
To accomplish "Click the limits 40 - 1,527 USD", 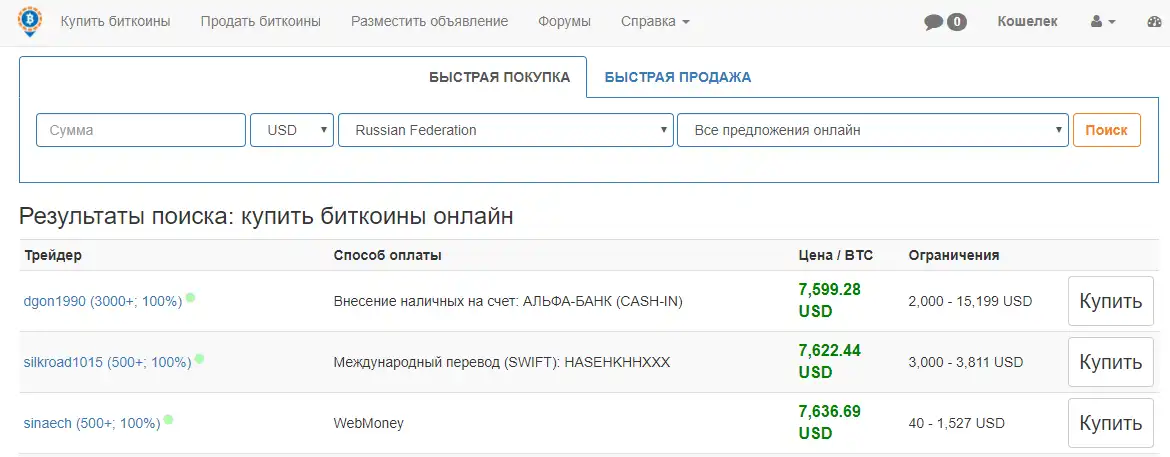I will point(957,424).
